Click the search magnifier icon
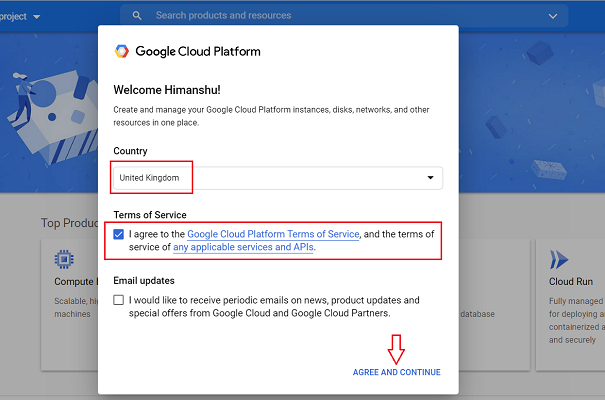This screenshot has width=605, height=400. [x=137, y=16]
